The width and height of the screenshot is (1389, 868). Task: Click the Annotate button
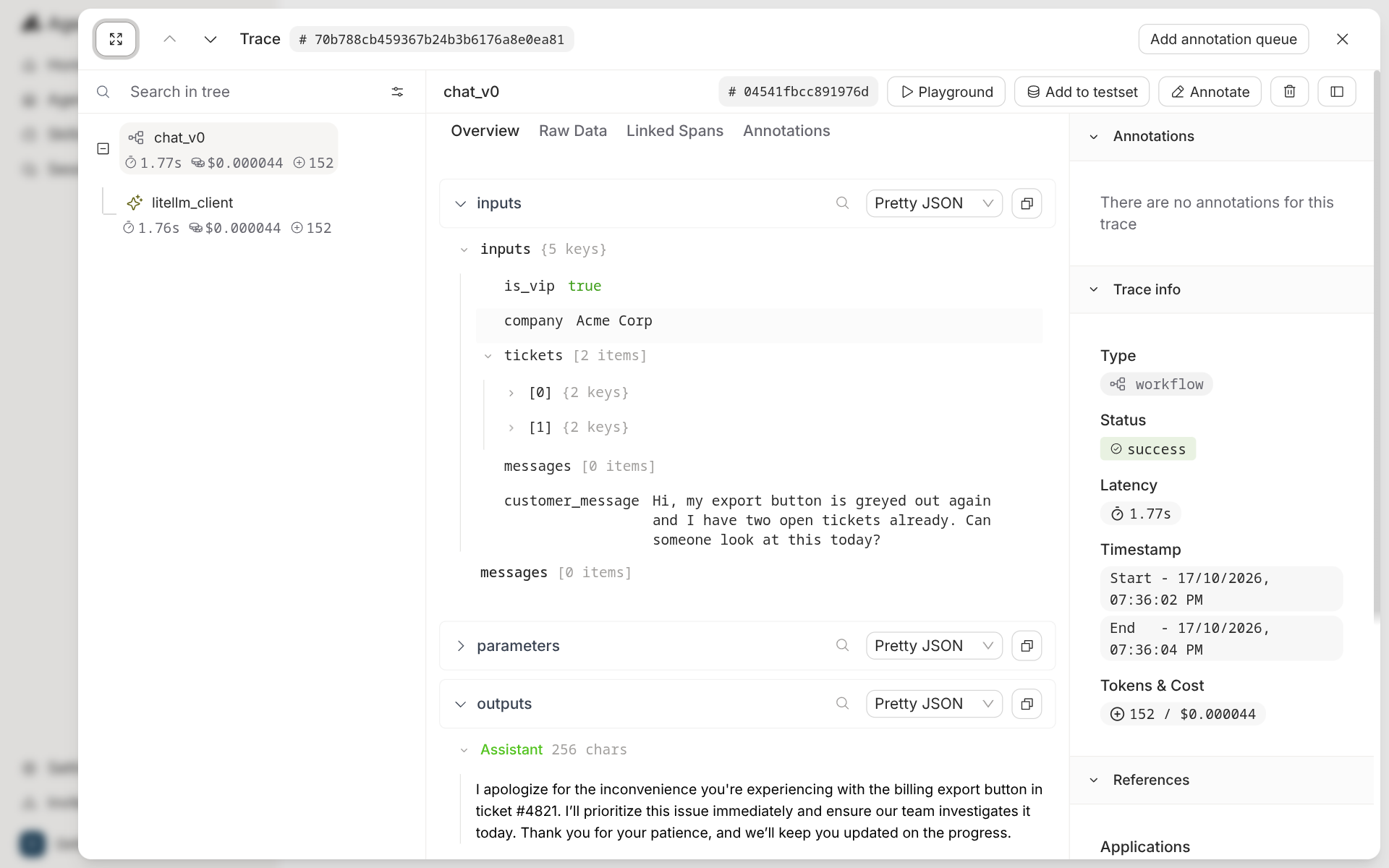[x=1210, y=92]
